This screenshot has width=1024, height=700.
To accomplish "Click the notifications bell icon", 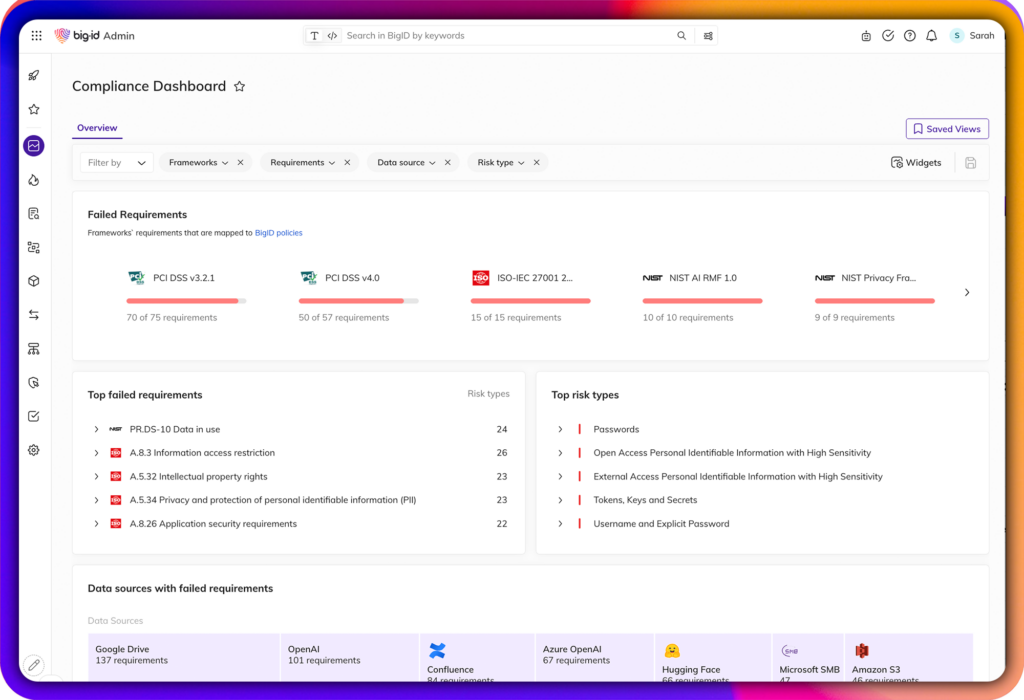I will [x=931, y=36].
